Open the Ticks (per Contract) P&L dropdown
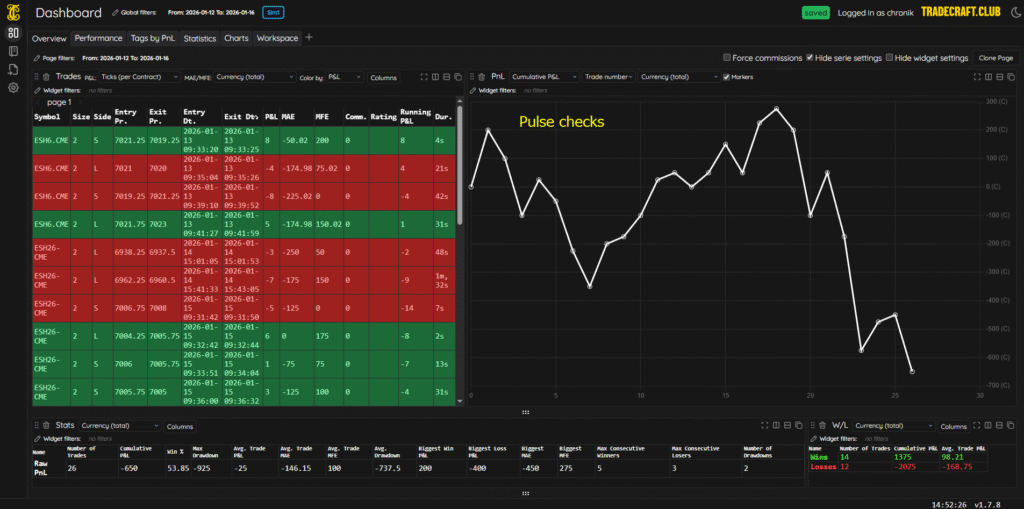1024x509 pixels. point(139,77)
